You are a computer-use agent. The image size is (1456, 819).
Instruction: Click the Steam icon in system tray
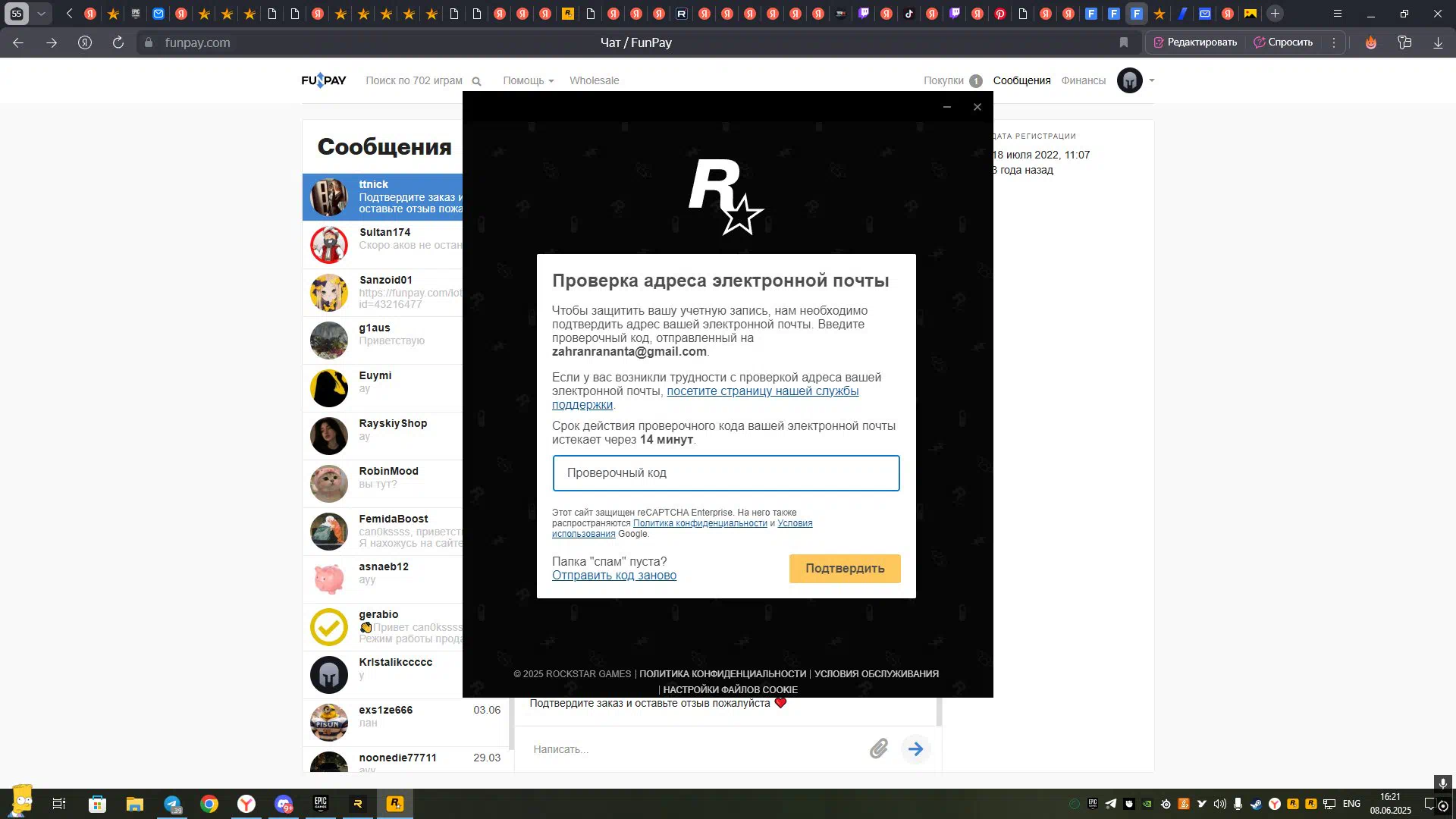point(1257,804)
